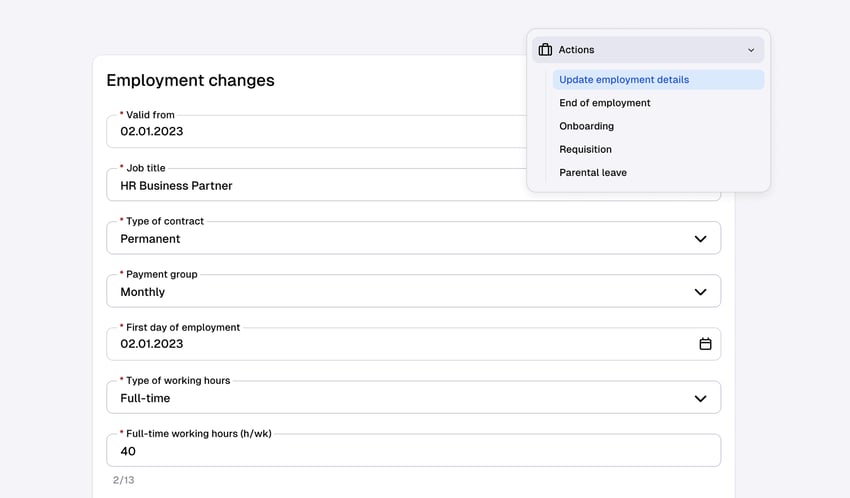
Task: Click the Monthly payment group value
Action: point(143,292)
